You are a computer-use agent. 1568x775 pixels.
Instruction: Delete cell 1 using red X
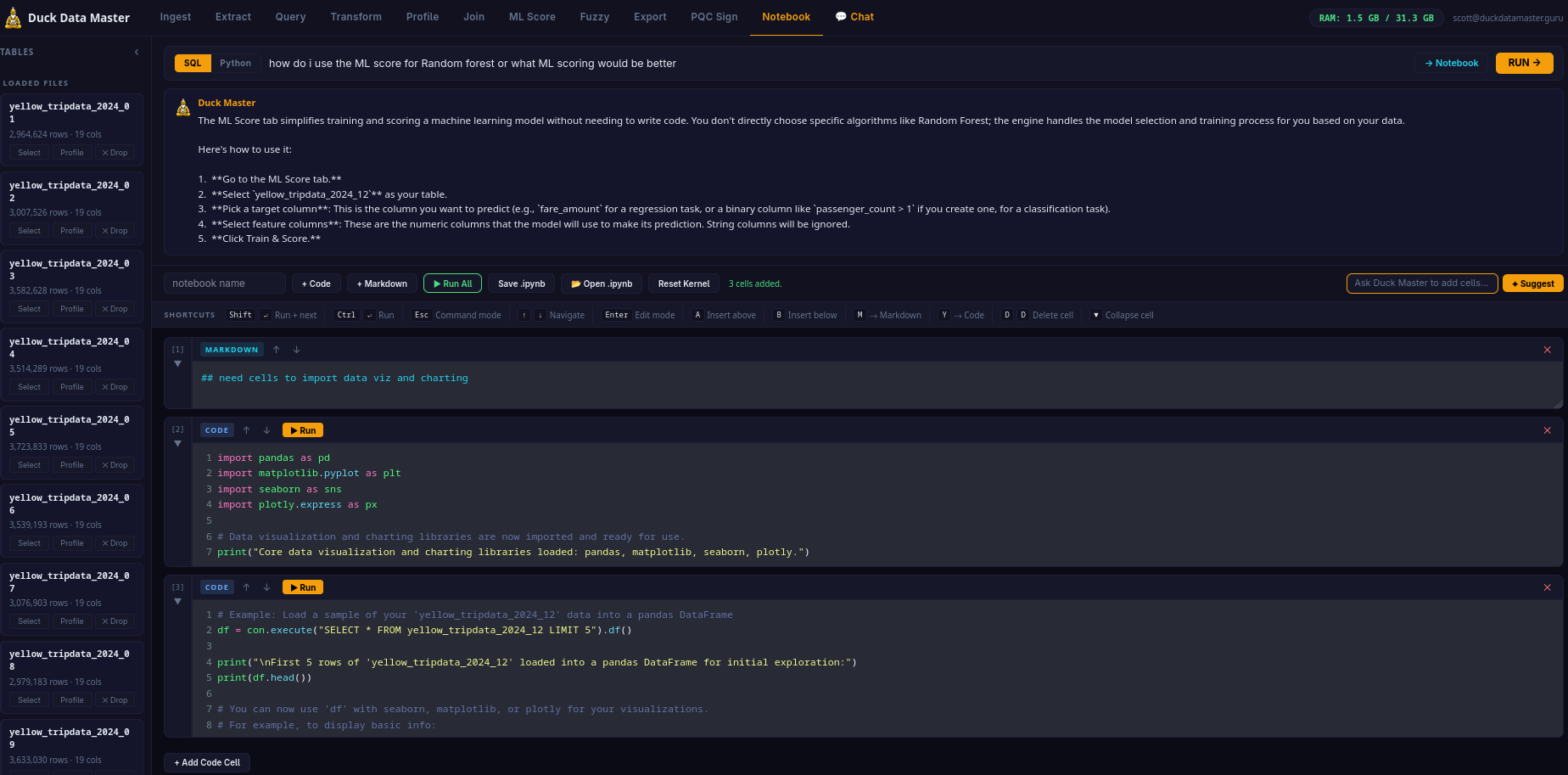click(x=1547, y=350)
